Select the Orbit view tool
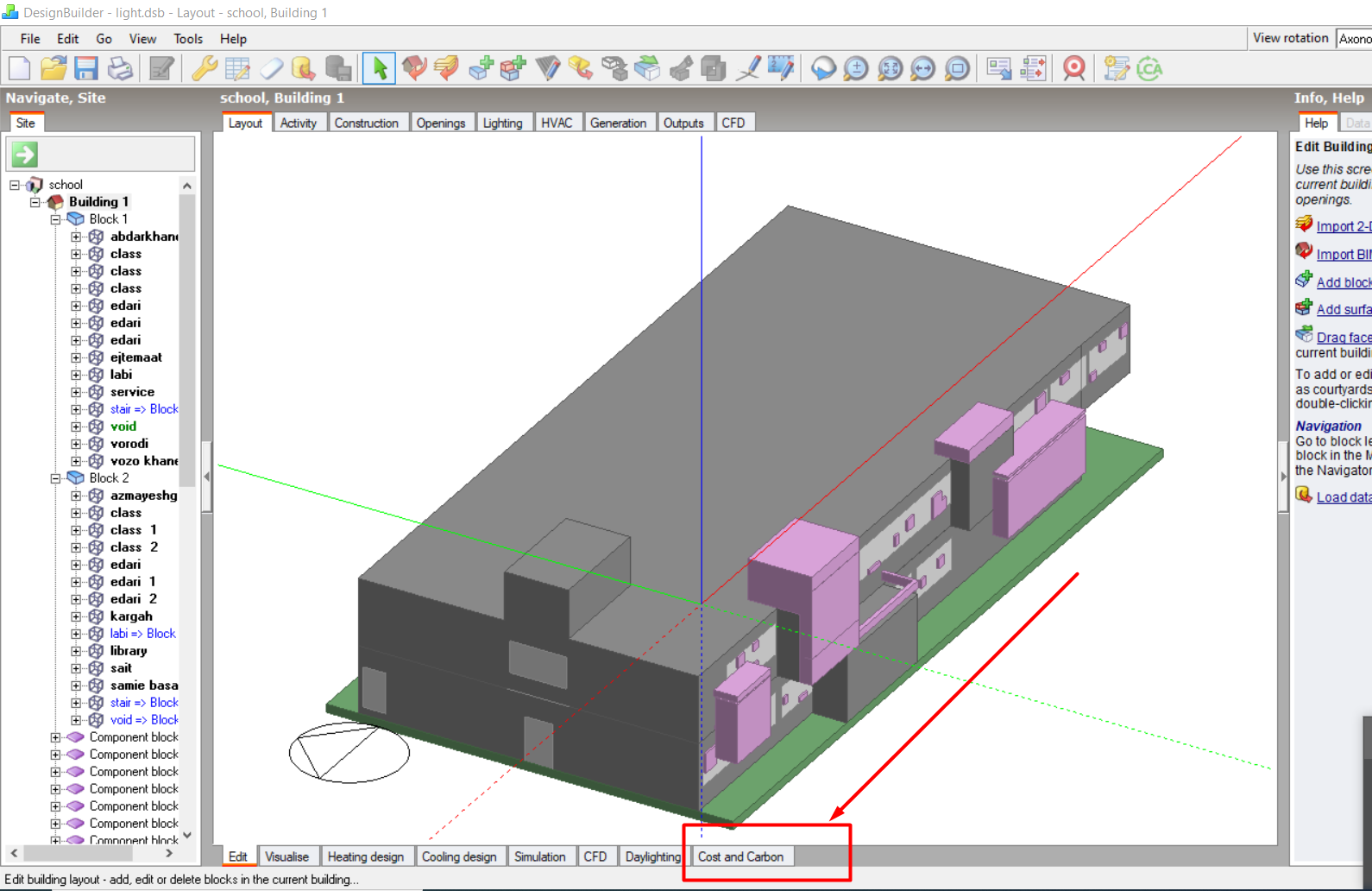This screenshot has width=1372, height=891. 823,68
